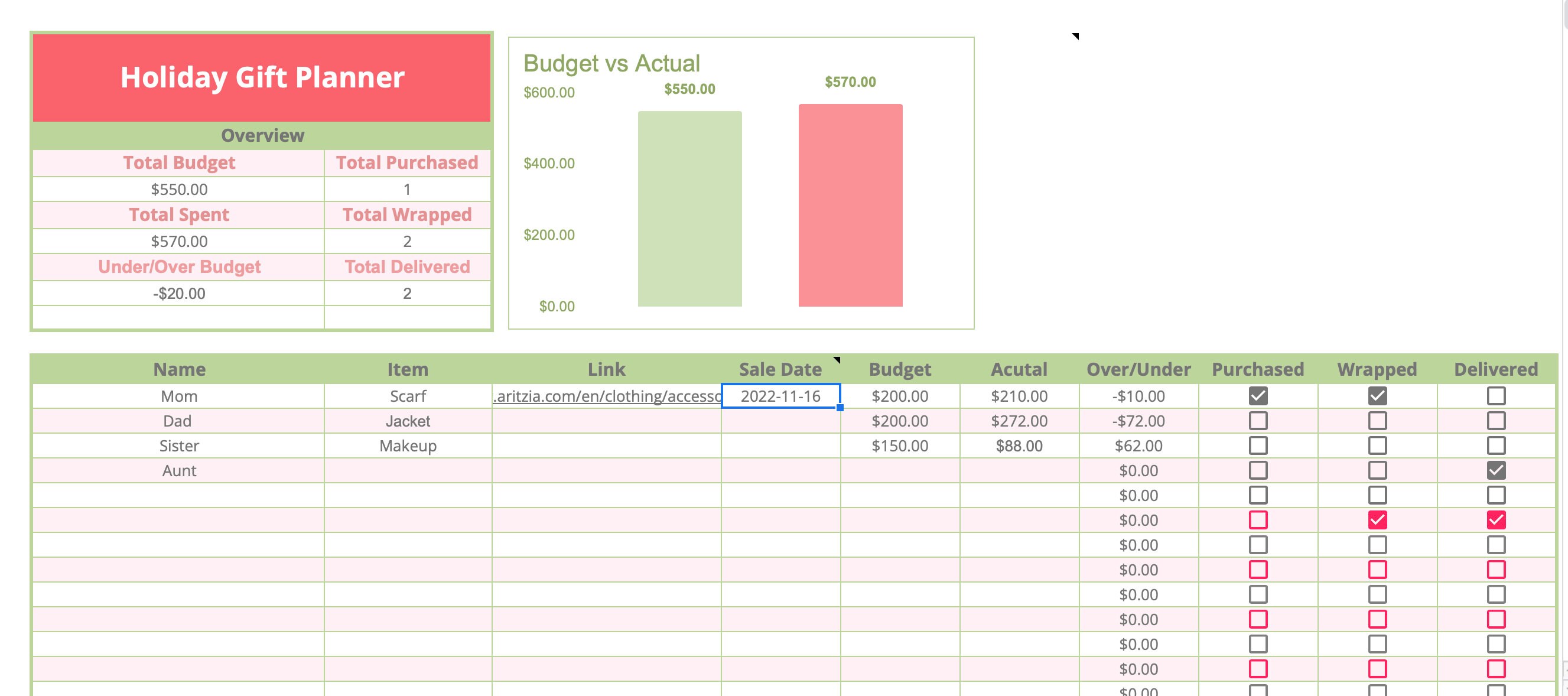Uncheck the Wrapped checkbox for Mom's Scarf
Screen dimensions: 1568x696
pyautogui.click(x=1378, y=396)
